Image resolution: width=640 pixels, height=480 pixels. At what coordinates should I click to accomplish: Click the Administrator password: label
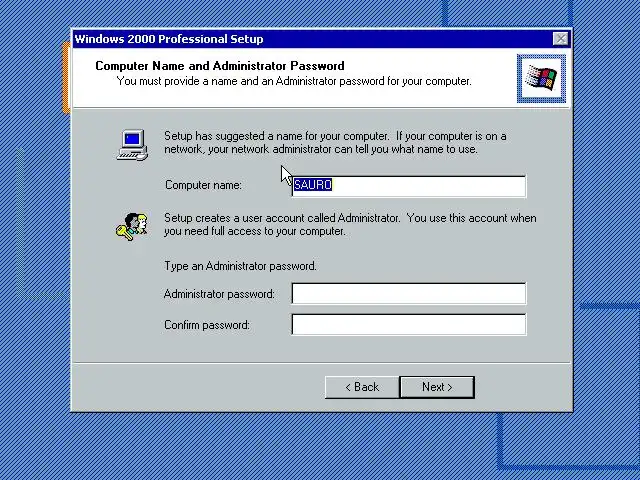click(x=219, y=294)
